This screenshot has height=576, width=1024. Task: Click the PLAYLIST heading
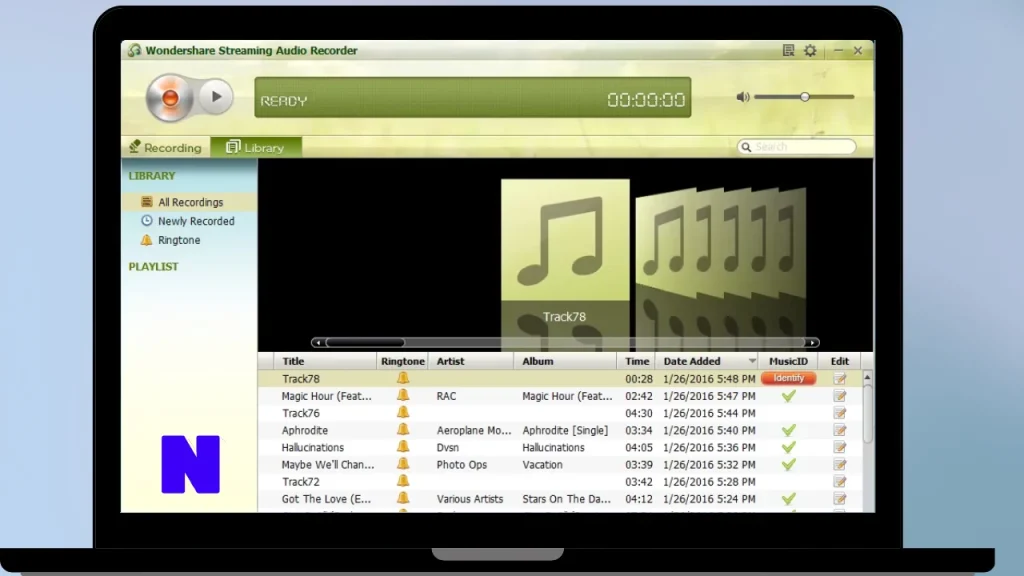[x=153, y=266]
